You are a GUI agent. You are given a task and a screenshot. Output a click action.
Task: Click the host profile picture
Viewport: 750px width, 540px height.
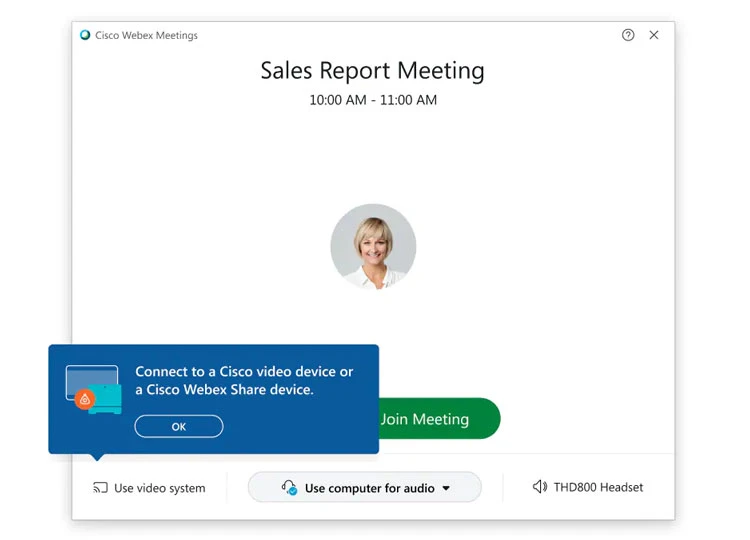pos(373,246)
